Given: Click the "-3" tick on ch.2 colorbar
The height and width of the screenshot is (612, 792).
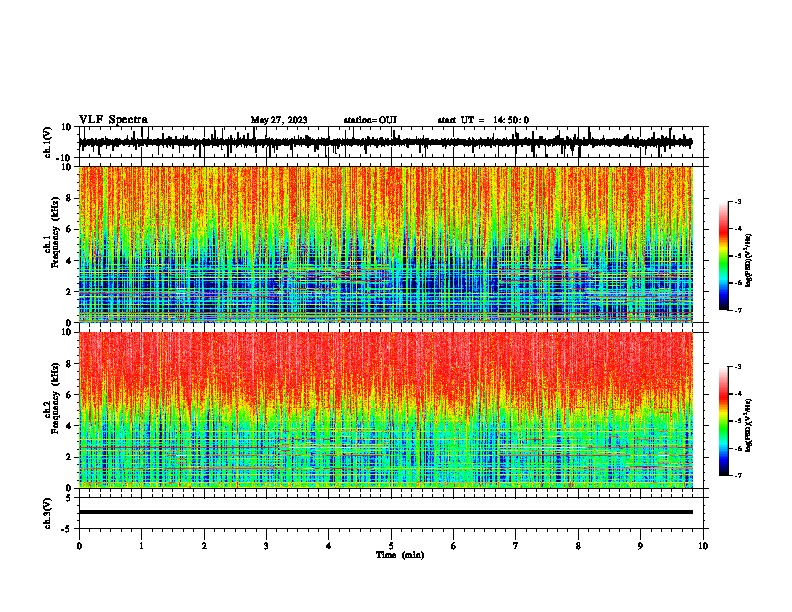Looking at the screenshot, I should coord(738,367).
